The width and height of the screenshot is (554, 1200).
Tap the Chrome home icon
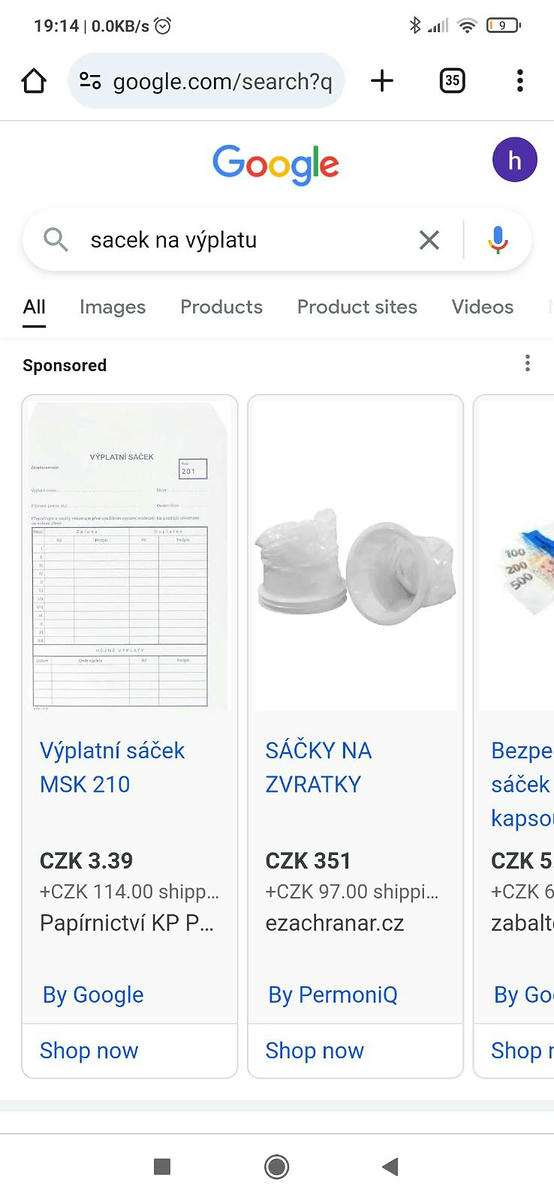tap(34, 82)
